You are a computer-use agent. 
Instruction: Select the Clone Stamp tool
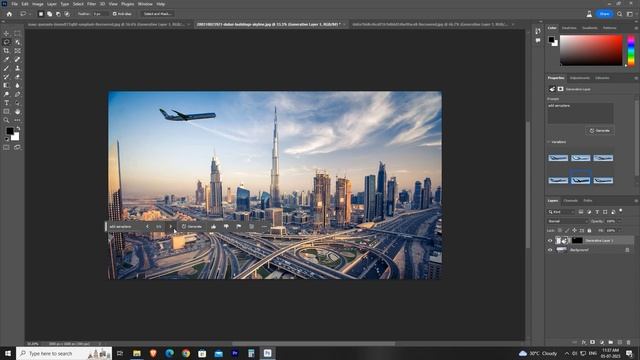click(17, 68)
